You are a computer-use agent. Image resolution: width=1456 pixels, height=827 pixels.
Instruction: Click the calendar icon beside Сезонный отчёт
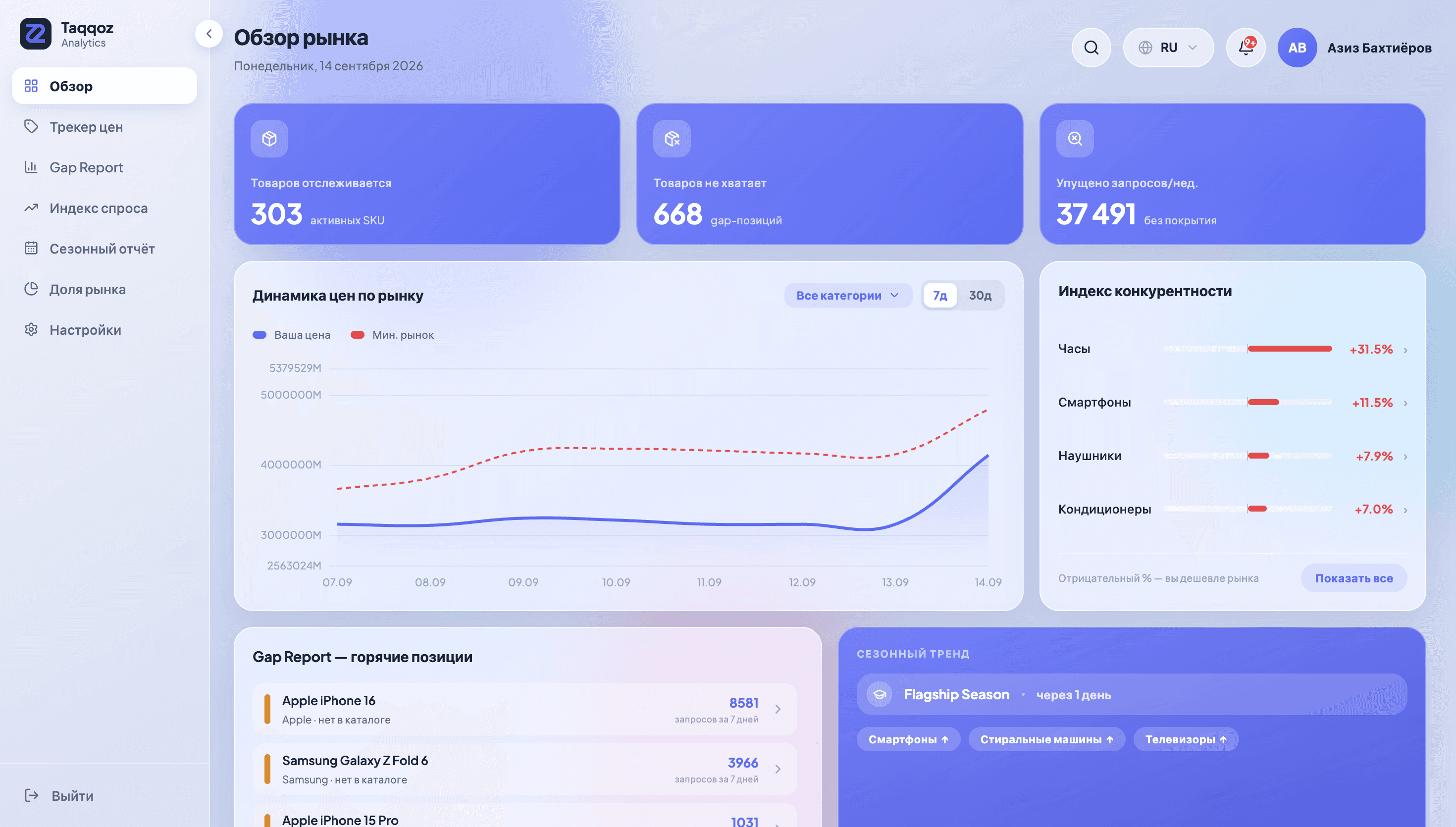(x=31, y=248)
